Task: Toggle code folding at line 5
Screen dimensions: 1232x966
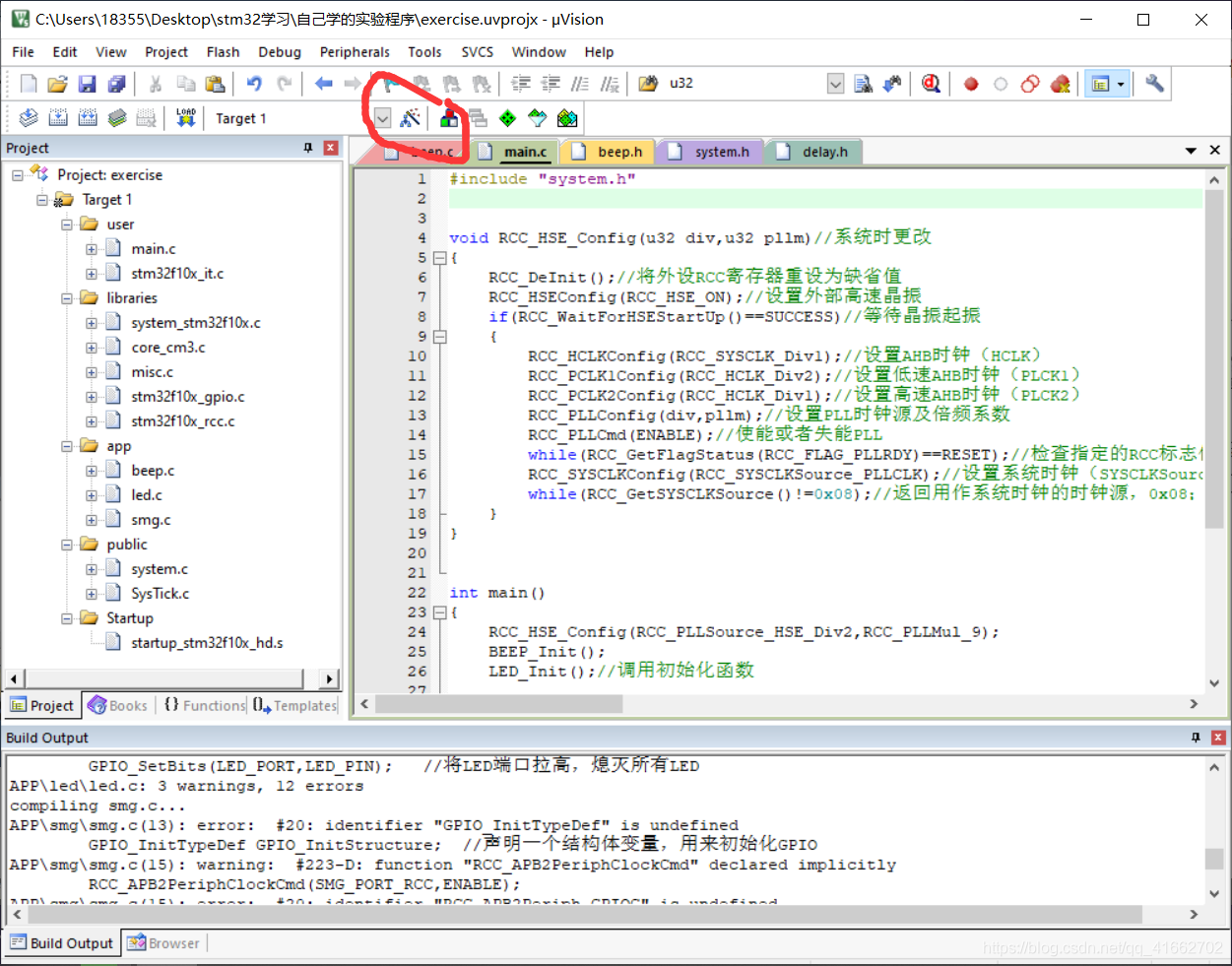Action: [440, 258]
